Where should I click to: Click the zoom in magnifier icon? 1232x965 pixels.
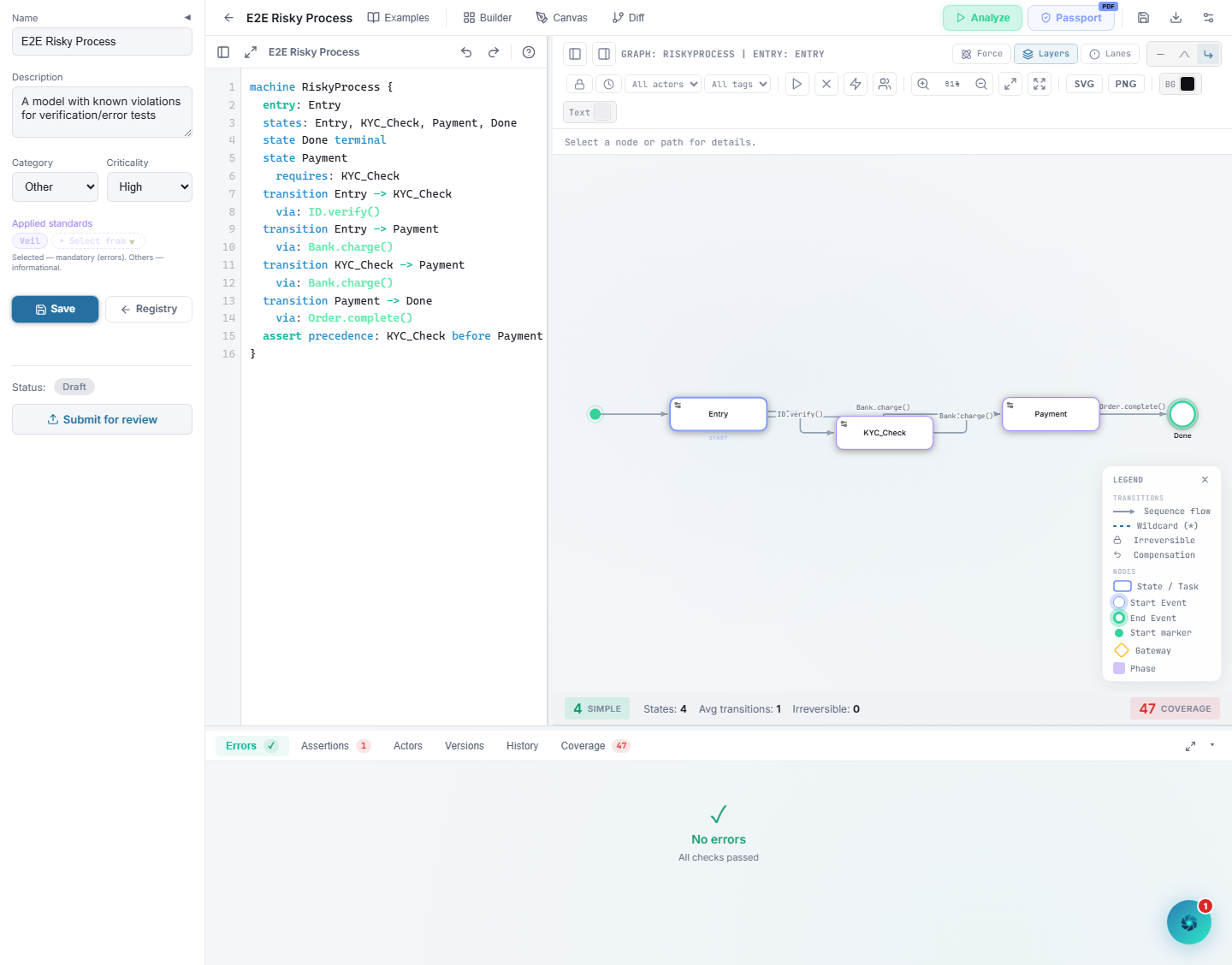(923, 84)
